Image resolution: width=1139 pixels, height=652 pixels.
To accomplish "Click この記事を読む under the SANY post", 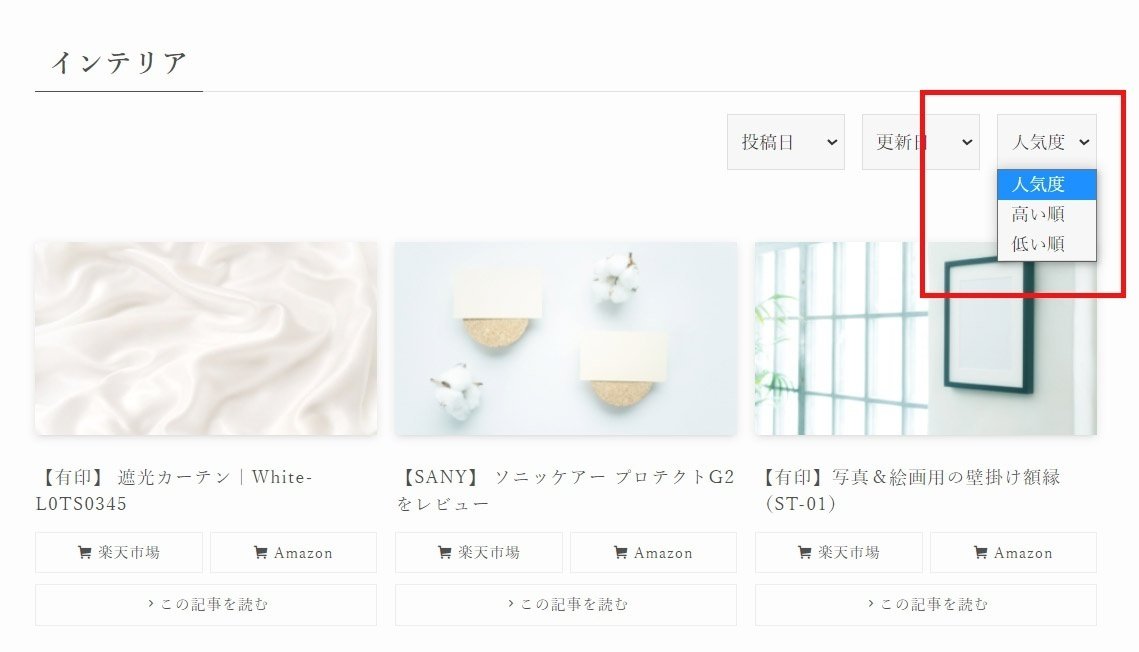I will (566, 605).
